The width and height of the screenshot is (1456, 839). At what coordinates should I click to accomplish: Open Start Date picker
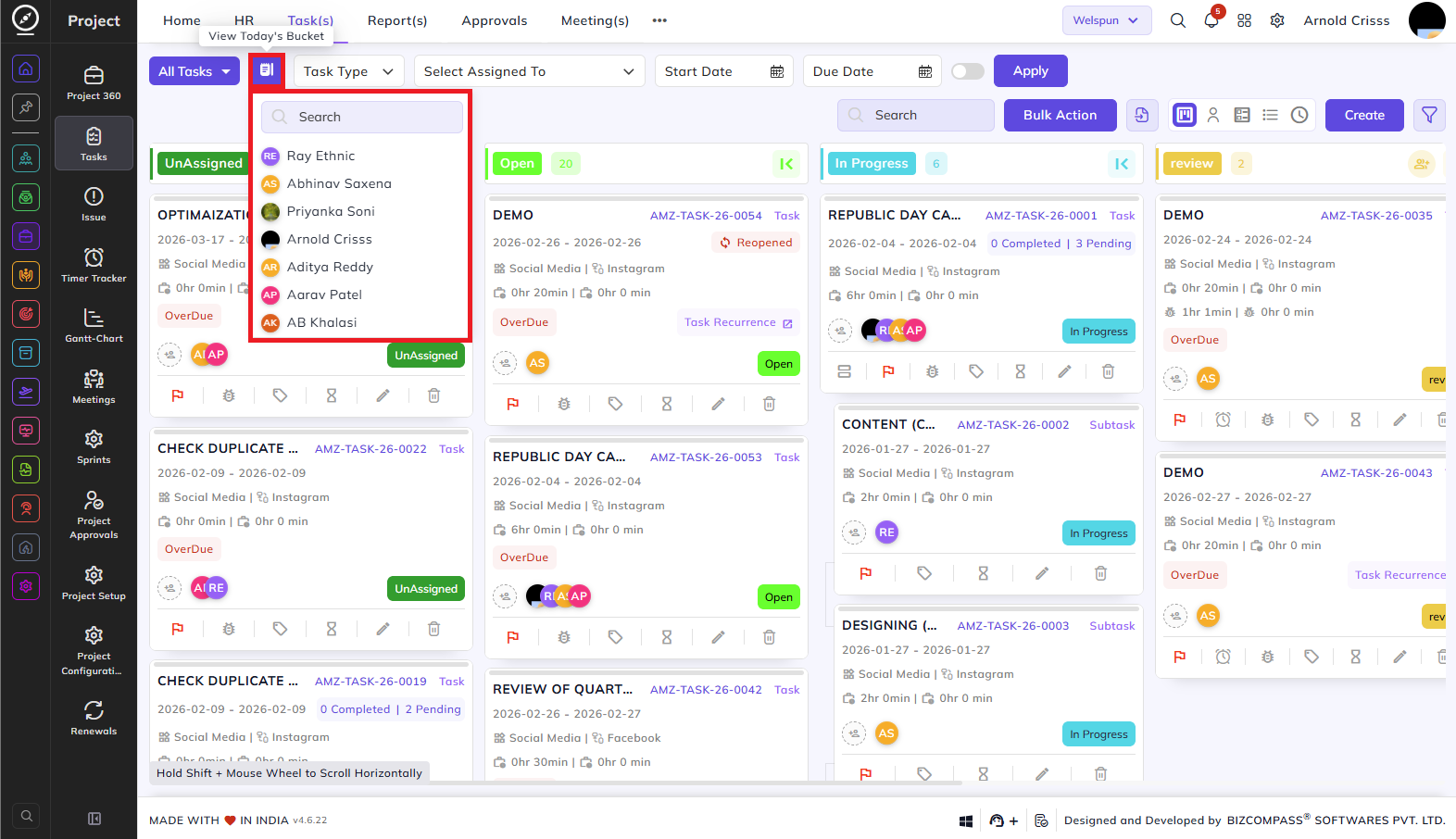point(724,71)
